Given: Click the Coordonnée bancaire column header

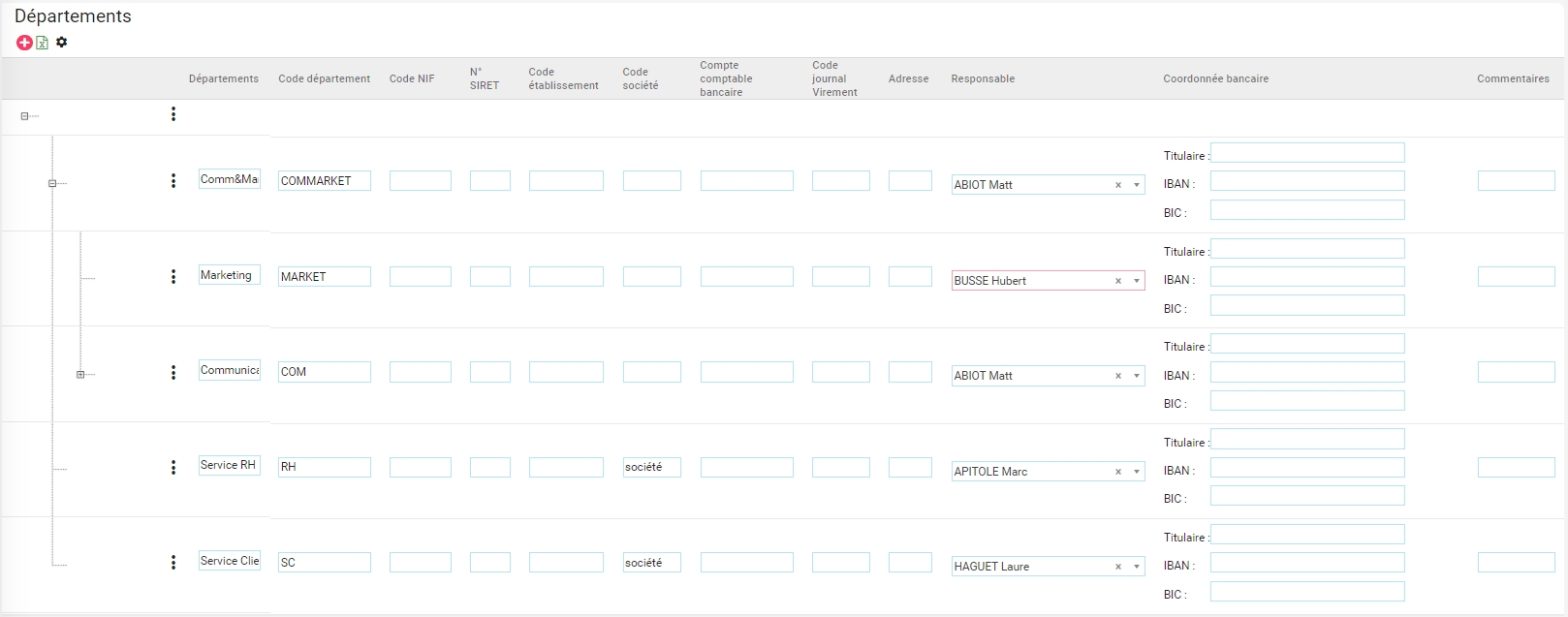Looking at the screenshot, I should [x=1216, y=79].
